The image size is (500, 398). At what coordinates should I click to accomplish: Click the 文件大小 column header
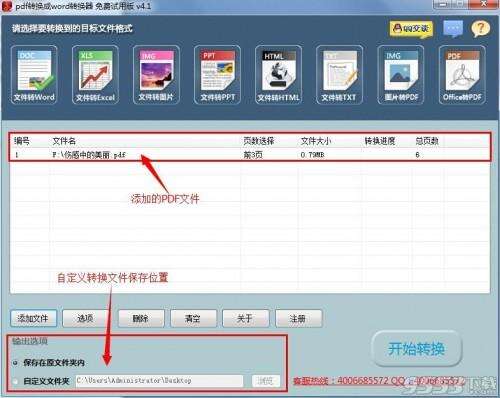(x=316, y=141)
